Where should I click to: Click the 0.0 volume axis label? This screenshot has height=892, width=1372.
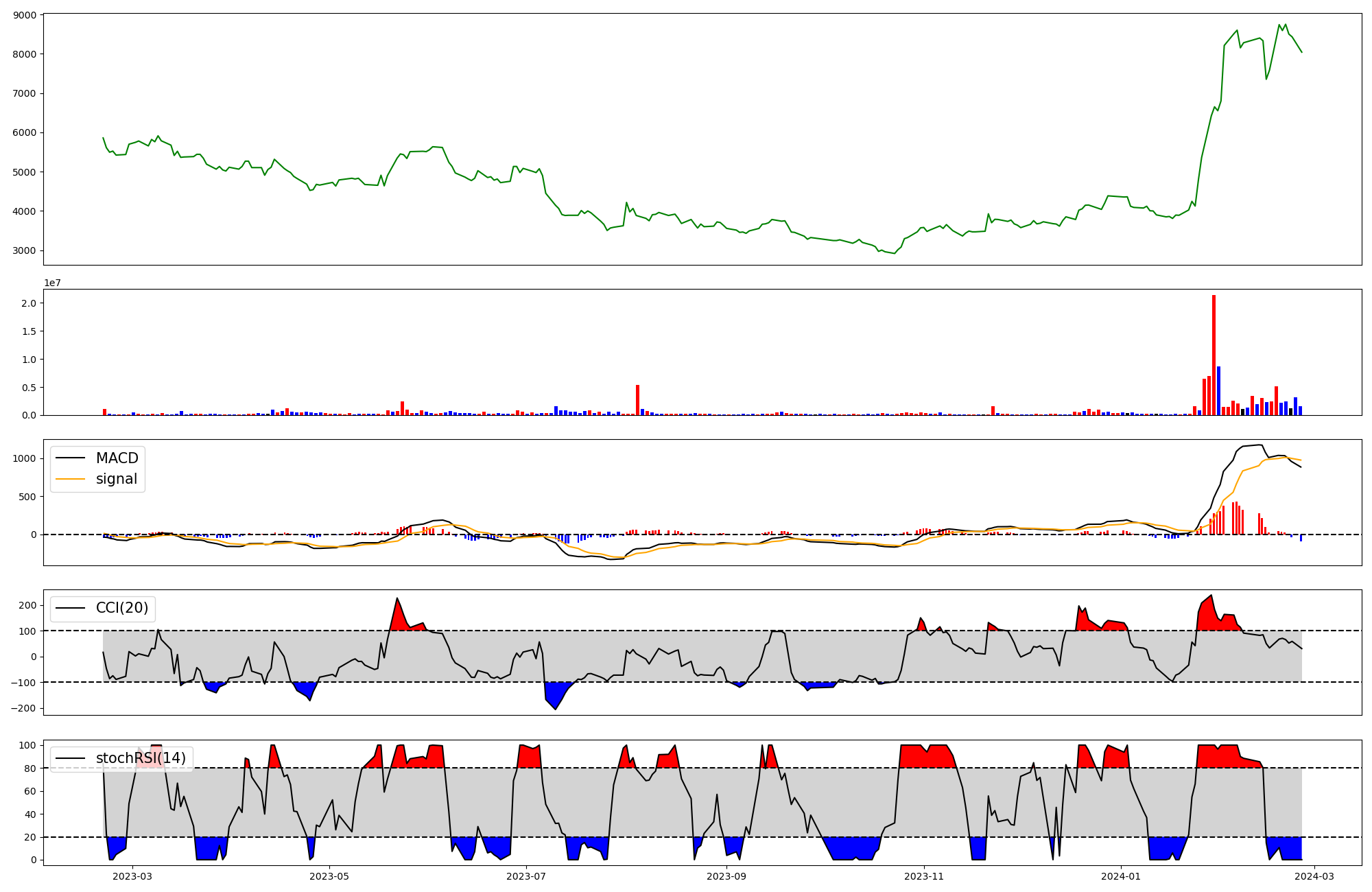(x=29, y=416)
